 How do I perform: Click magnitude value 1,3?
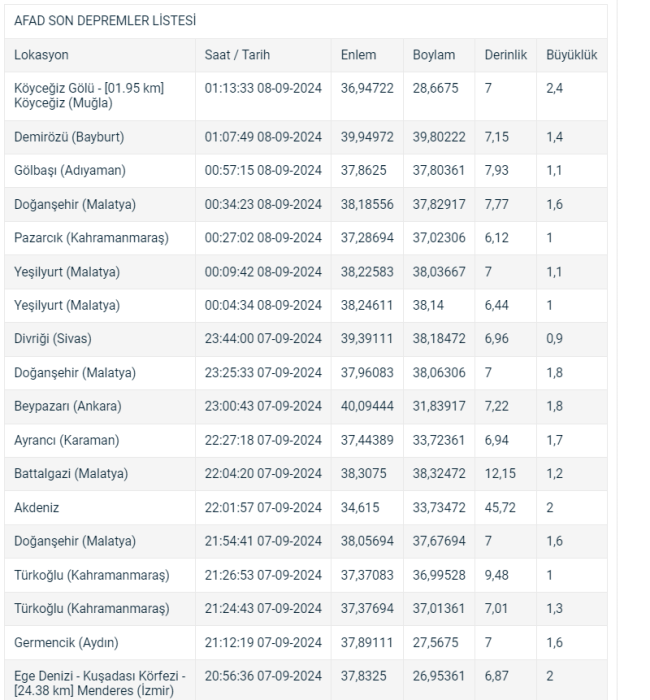[x=554, y=608]
